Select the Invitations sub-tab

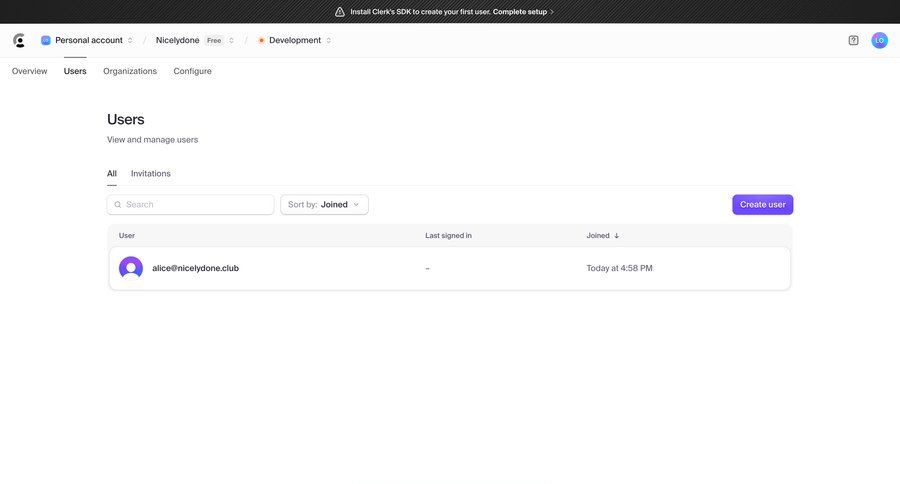coord(150,174)
